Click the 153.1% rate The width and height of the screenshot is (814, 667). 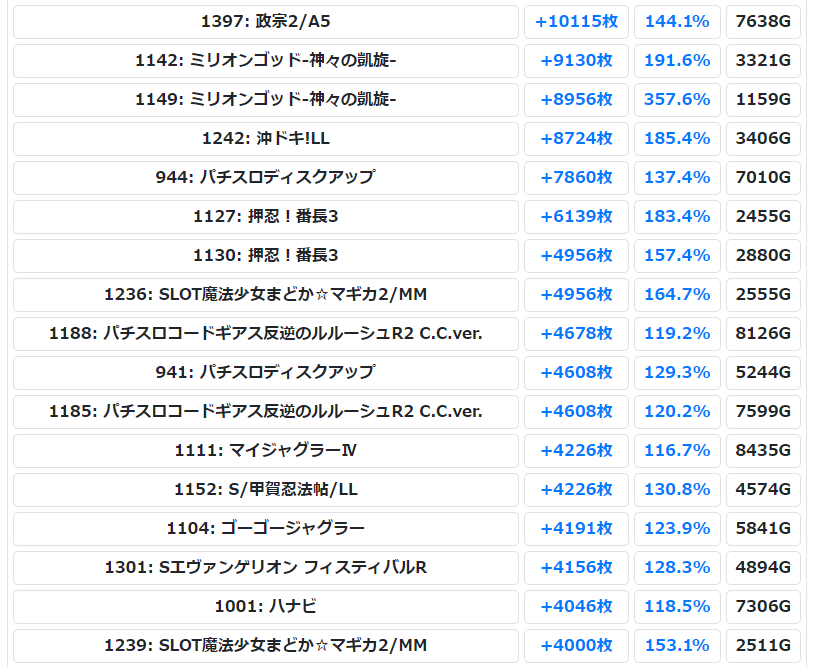pos(677,646)
